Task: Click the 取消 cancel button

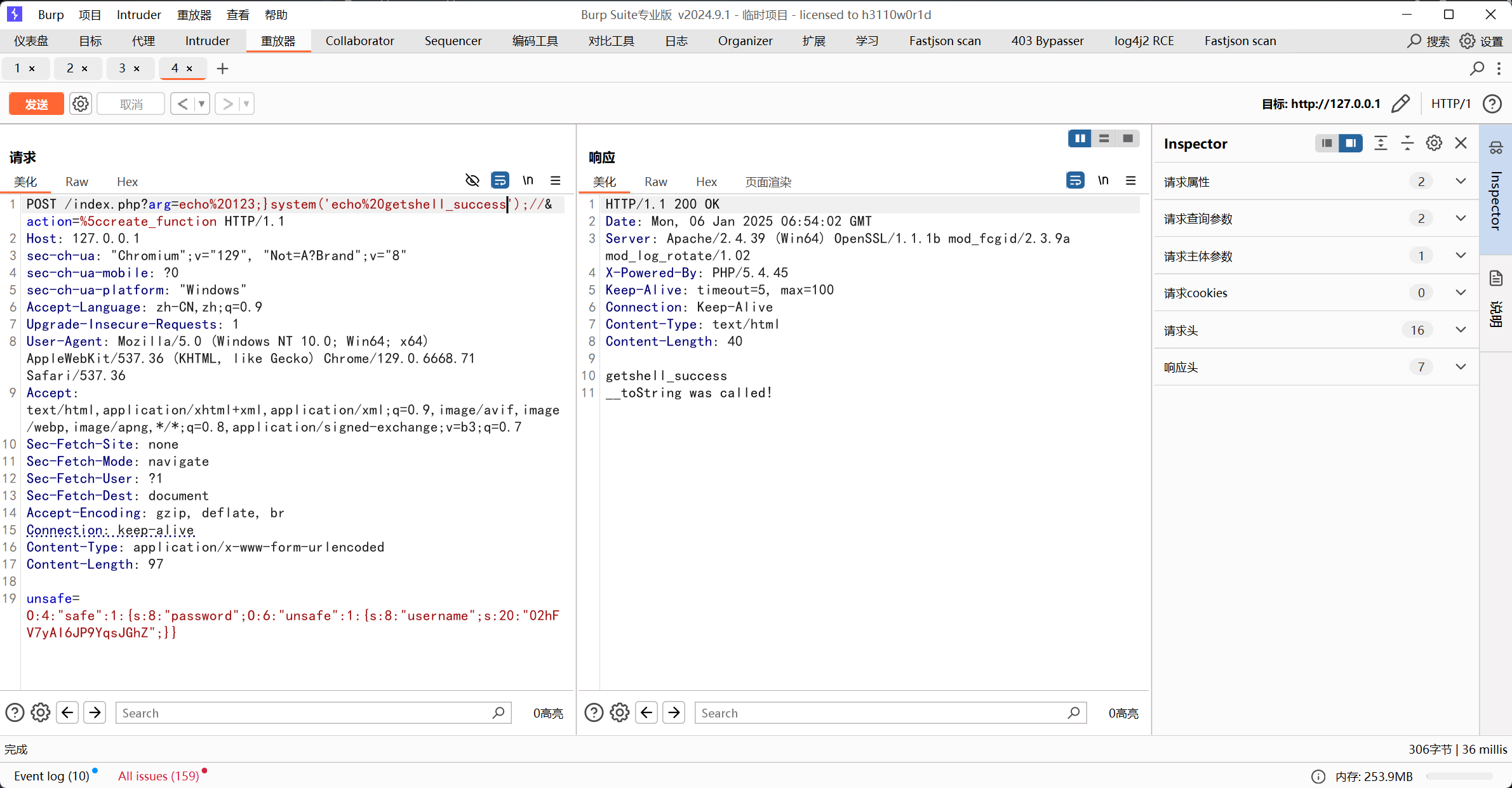Action: pos(131,104)
